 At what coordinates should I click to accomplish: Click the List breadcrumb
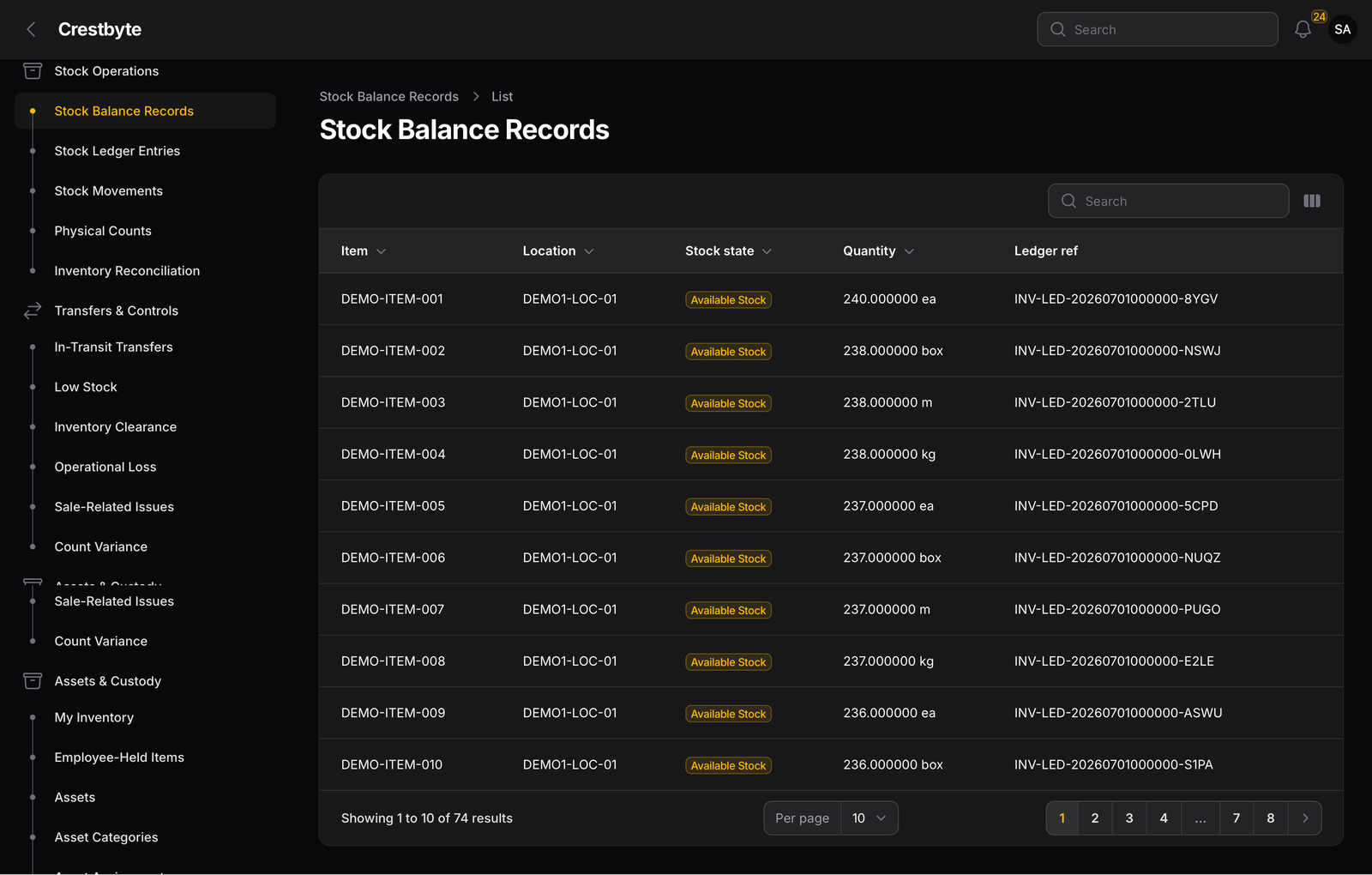coord(502,97)
